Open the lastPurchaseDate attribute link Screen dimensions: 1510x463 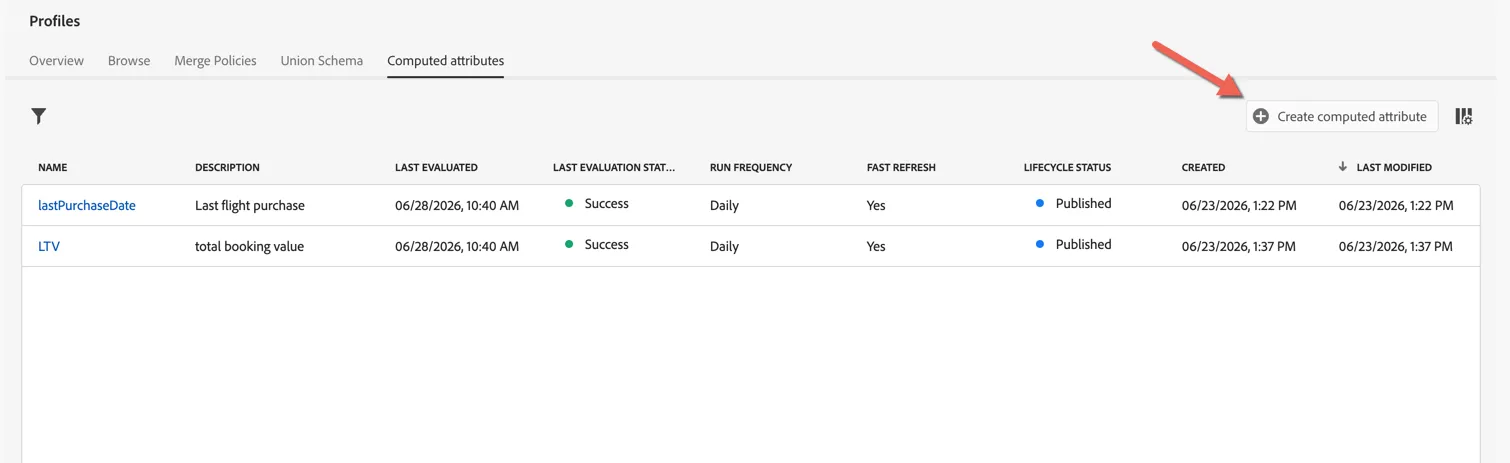pyautogui.click(x=87, y=205)
